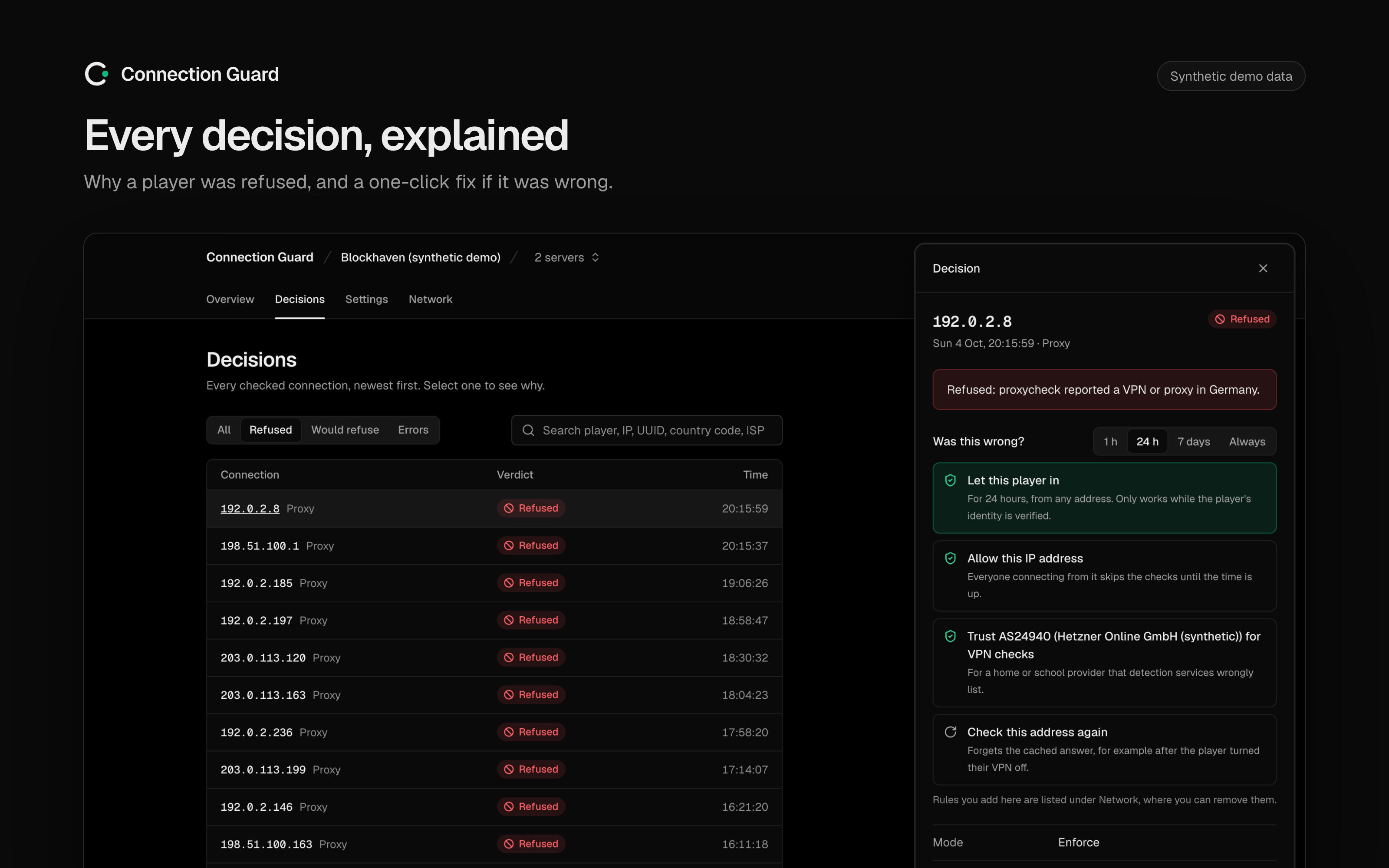
Task: Select the 203.0.113.199 decision row
Action: click(x=494, y=770)
